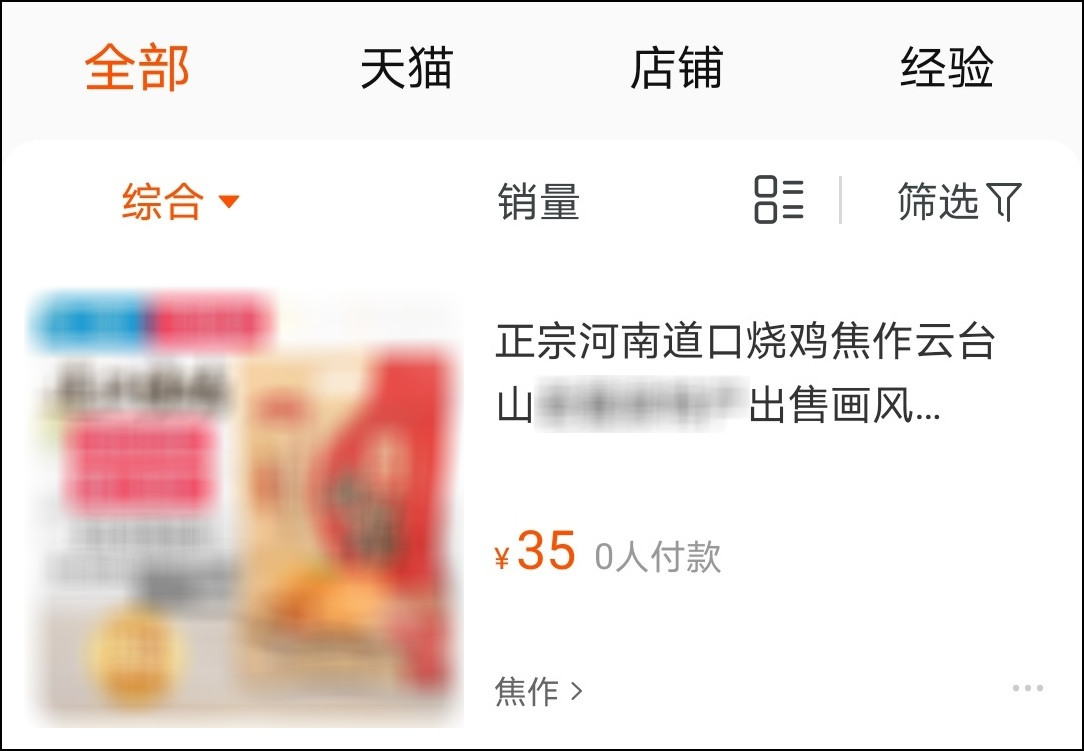1084x751 pixels.
Task: Toggle the list/grid view icon
Action: pos(778,200)
